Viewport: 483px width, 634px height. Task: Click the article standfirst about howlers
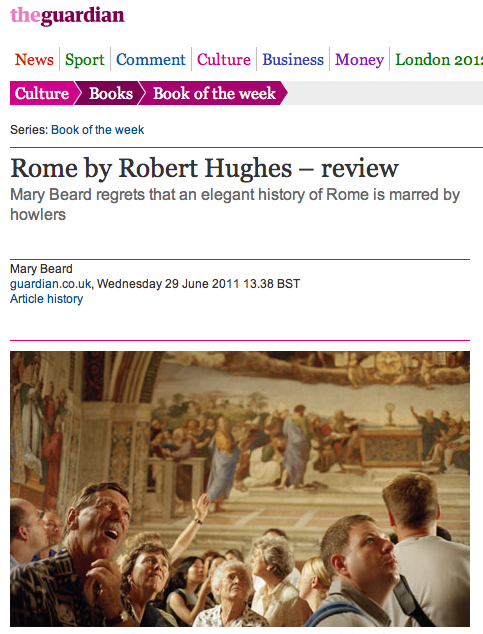click(235, 205)
